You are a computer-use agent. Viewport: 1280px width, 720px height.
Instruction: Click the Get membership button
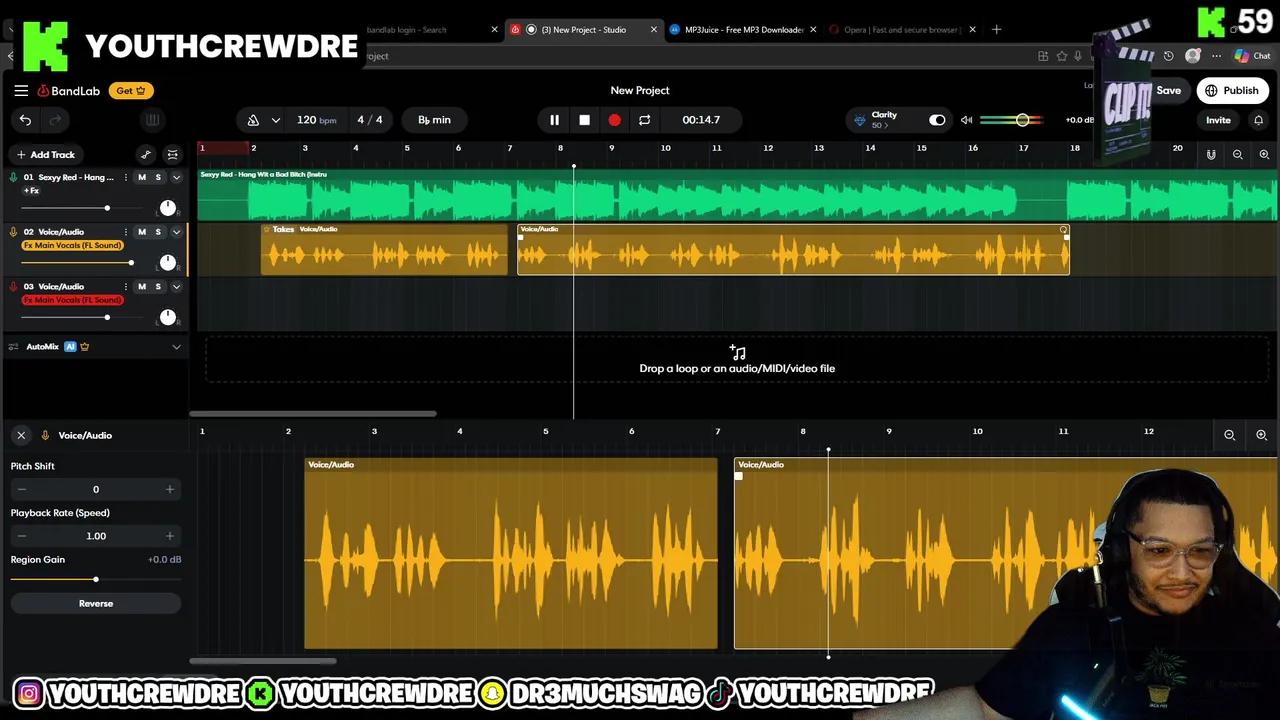131,91
